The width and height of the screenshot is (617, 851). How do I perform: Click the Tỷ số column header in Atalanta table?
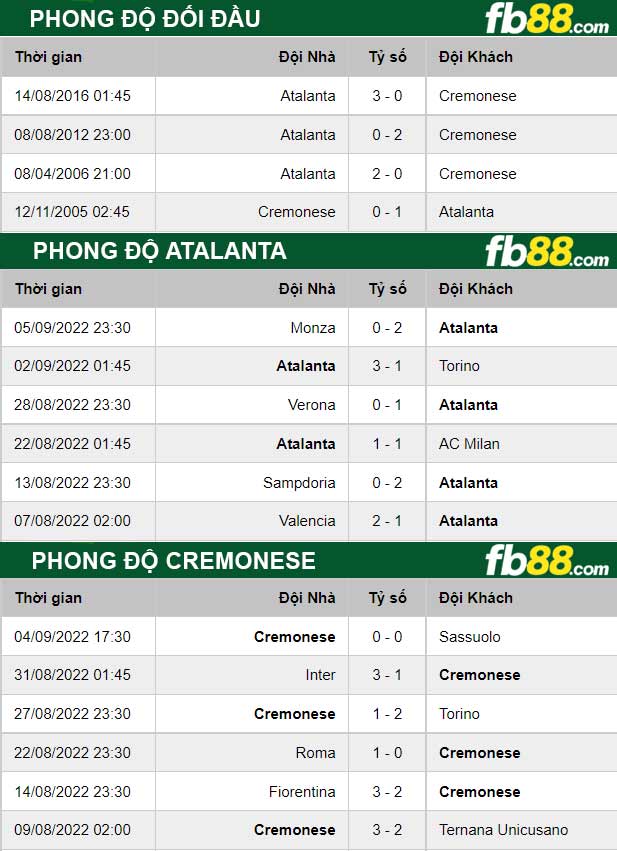coord(387,289)
